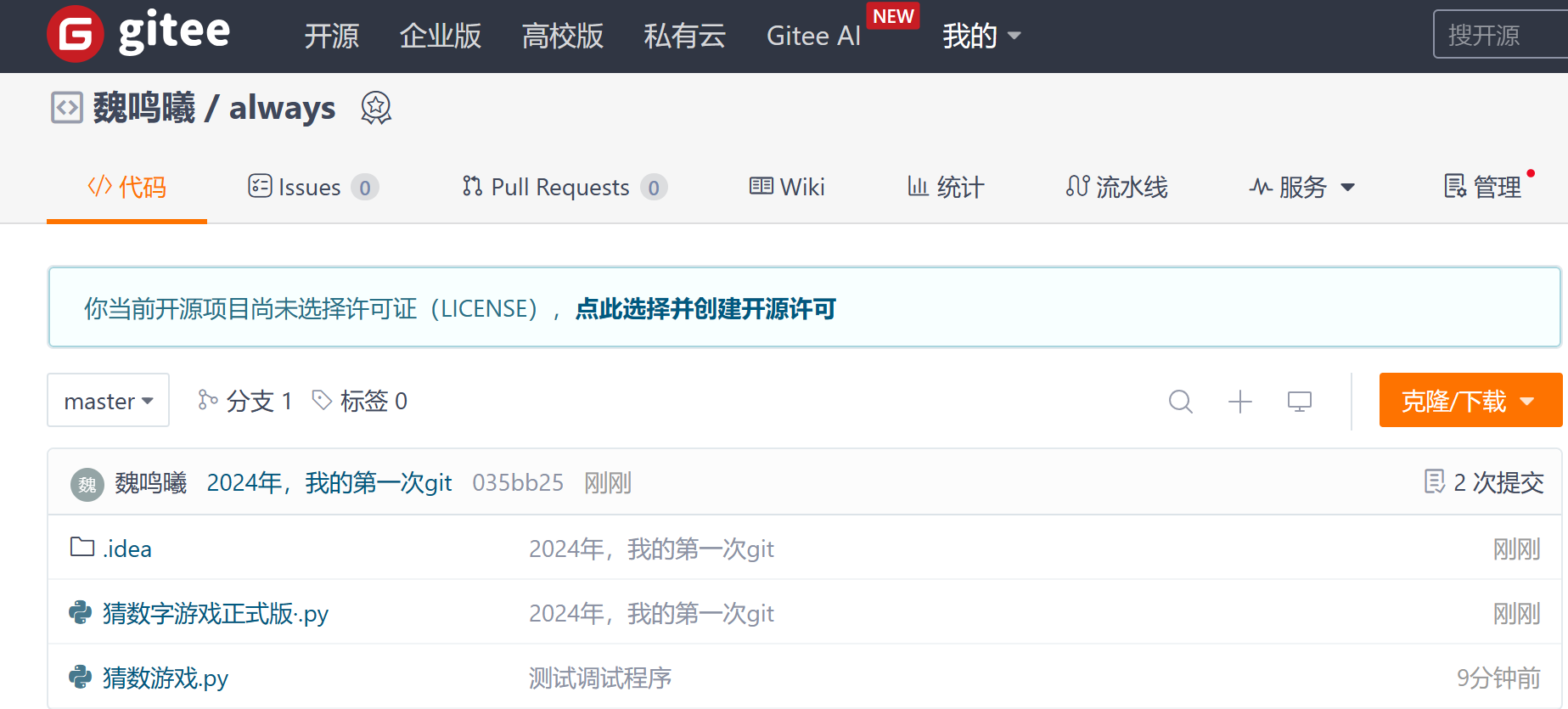This screenshot has height=709, width=1568.
Task: Open the Web IDE monitor icon
Action: [x=1300, y=401]
